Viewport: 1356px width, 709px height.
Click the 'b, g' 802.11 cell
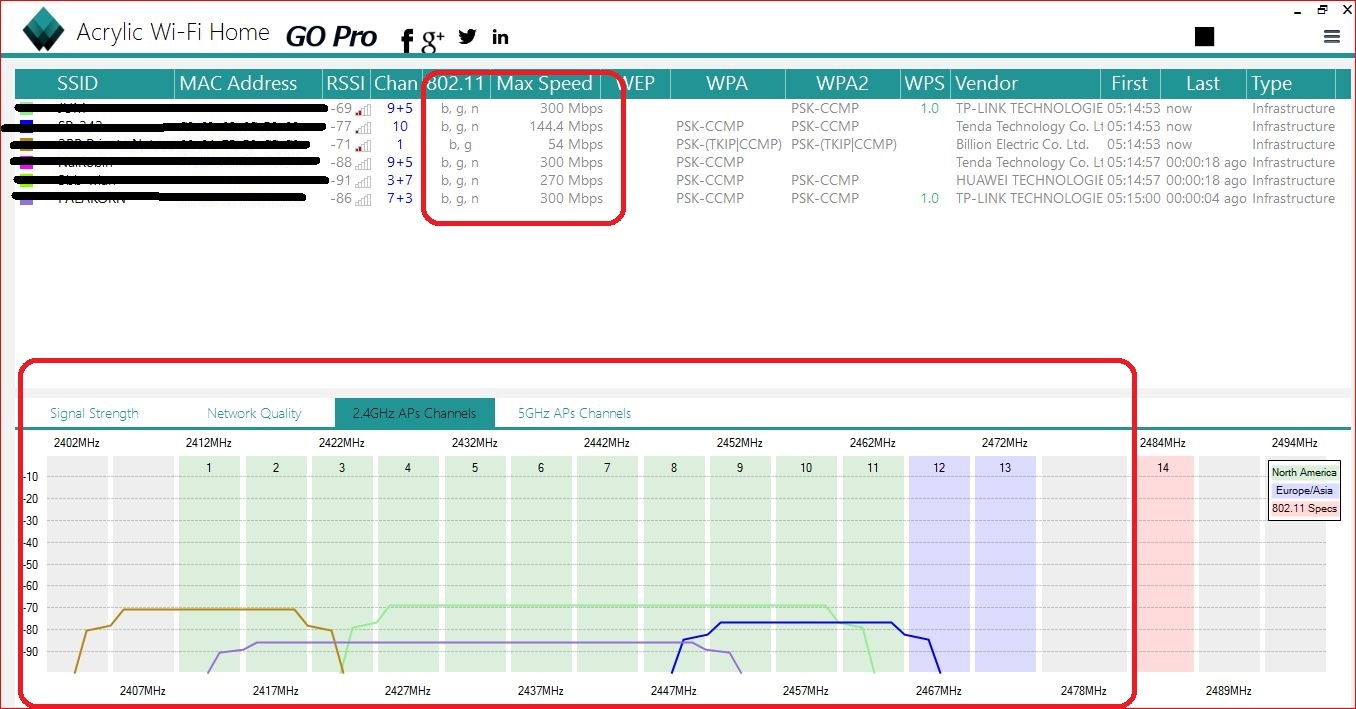460,145
